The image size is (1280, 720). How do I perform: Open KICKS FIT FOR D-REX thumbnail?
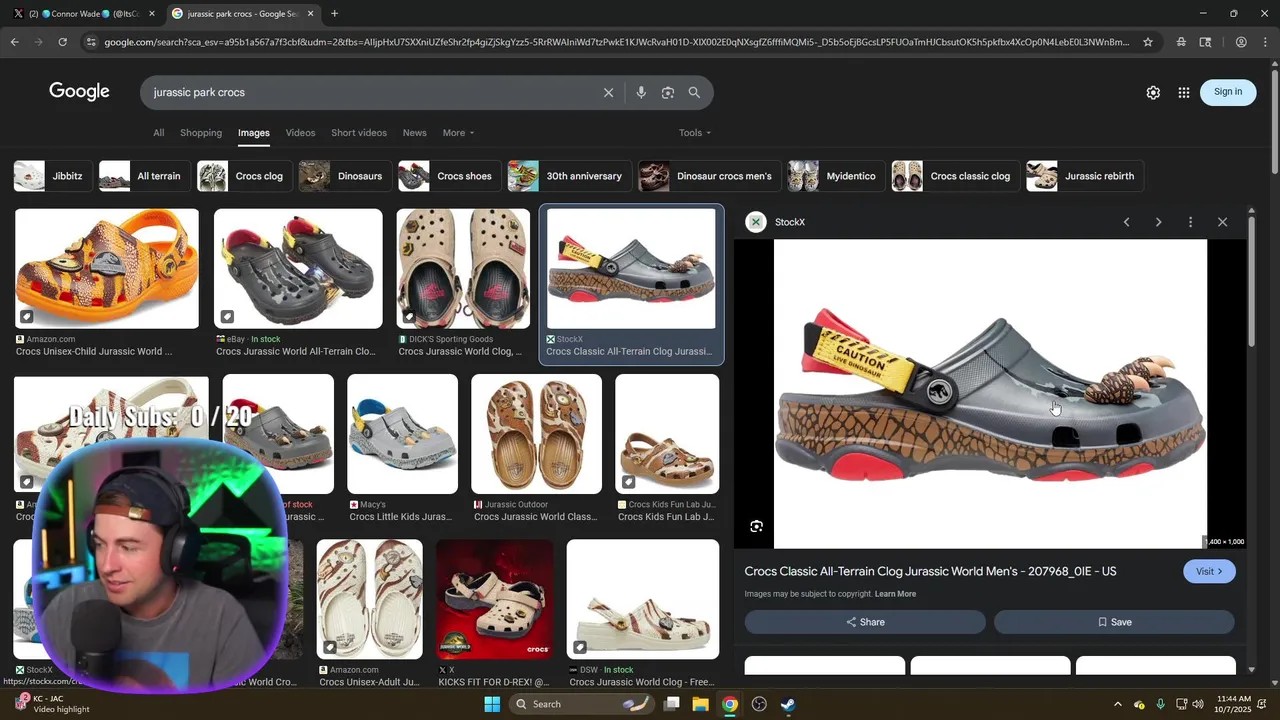(495, 599)
